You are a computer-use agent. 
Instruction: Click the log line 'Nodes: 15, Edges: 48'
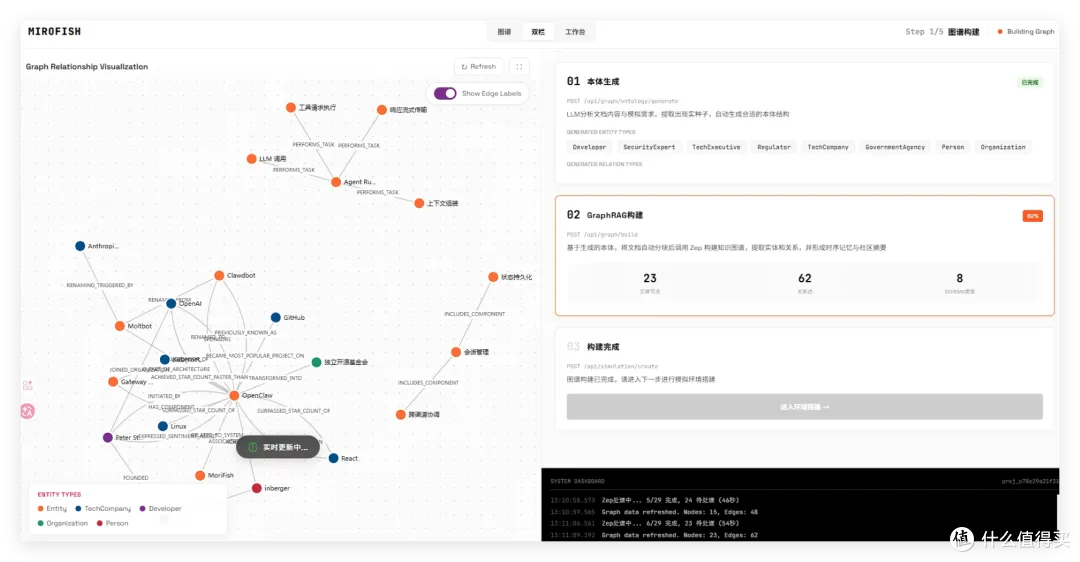click(654, 512)
